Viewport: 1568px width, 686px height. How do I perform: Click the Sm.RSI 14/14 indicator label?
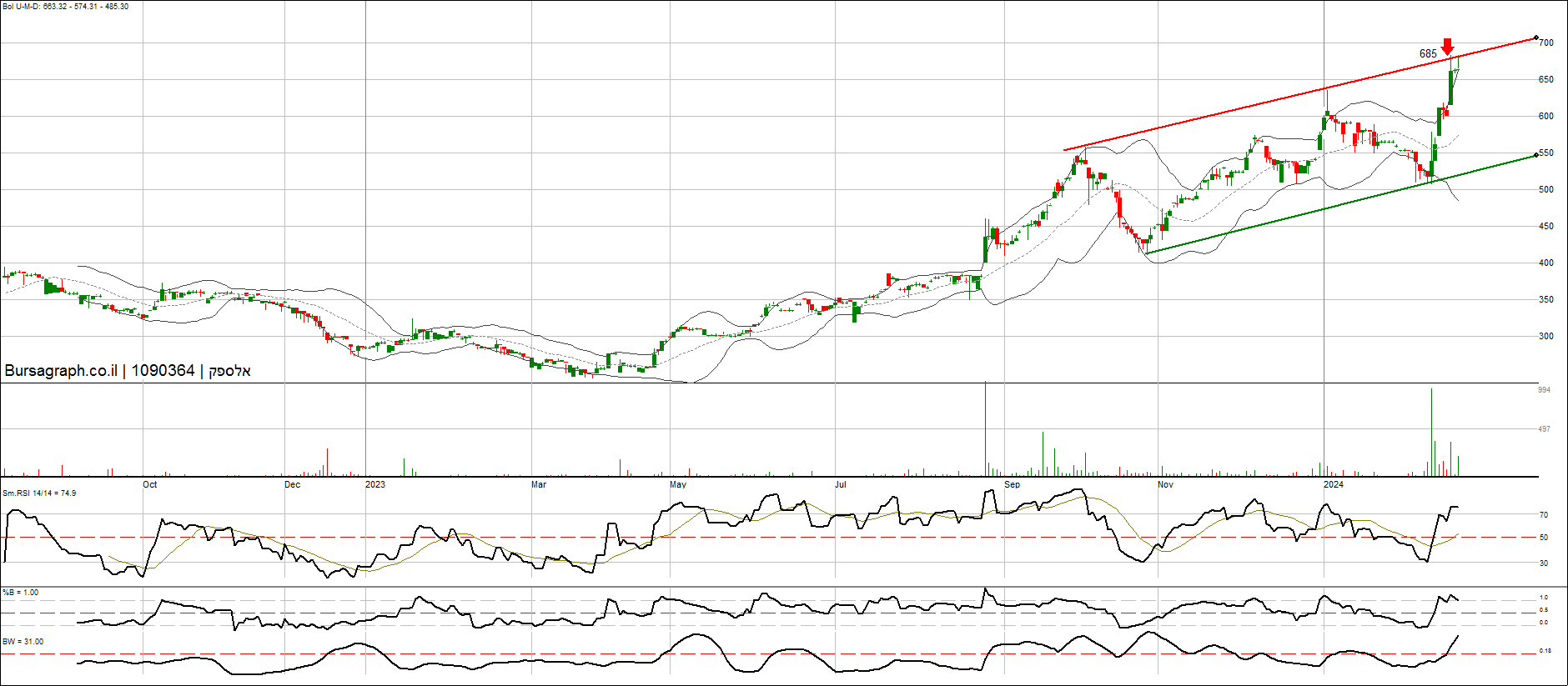tap(39, 493)
